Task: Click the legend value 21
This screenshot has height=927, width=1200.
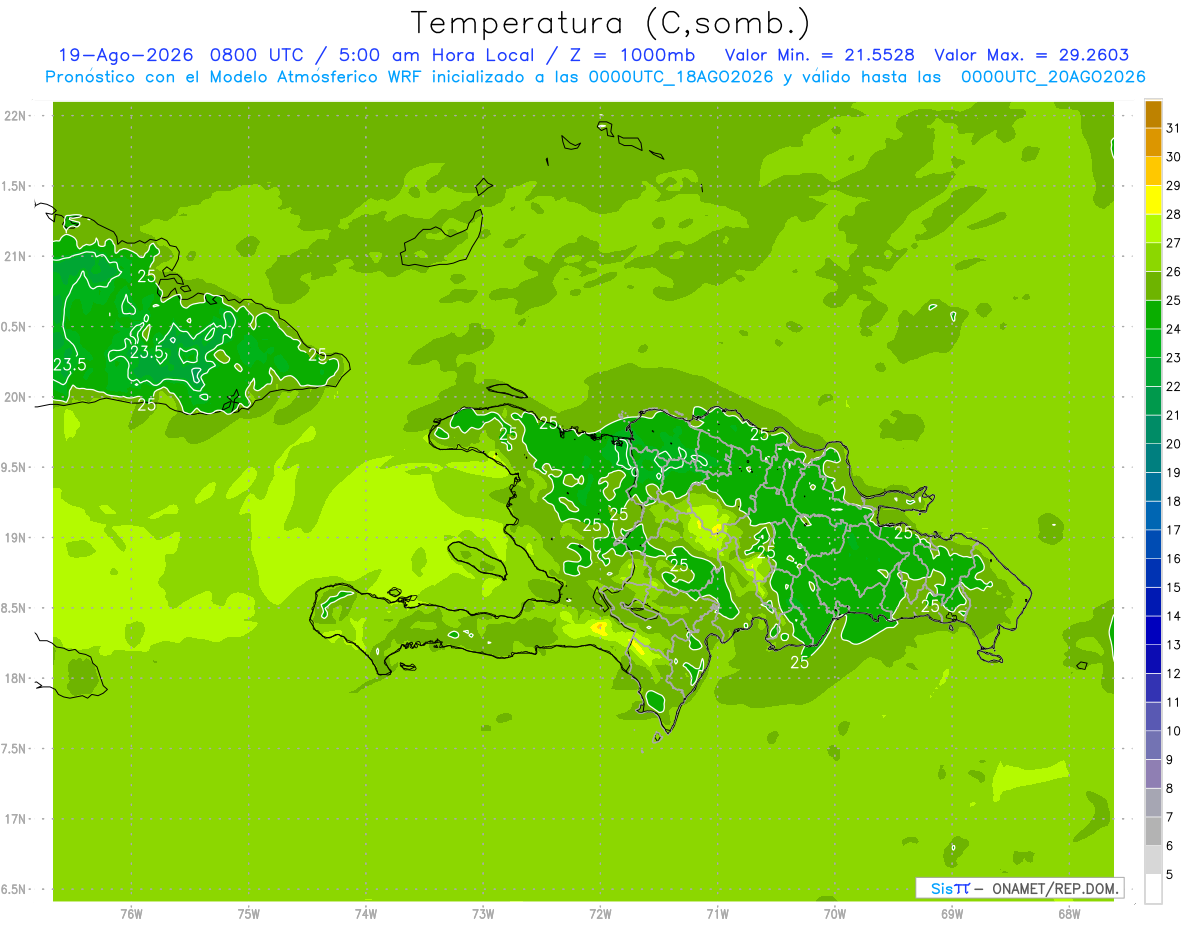Action: pos(1174,415)
